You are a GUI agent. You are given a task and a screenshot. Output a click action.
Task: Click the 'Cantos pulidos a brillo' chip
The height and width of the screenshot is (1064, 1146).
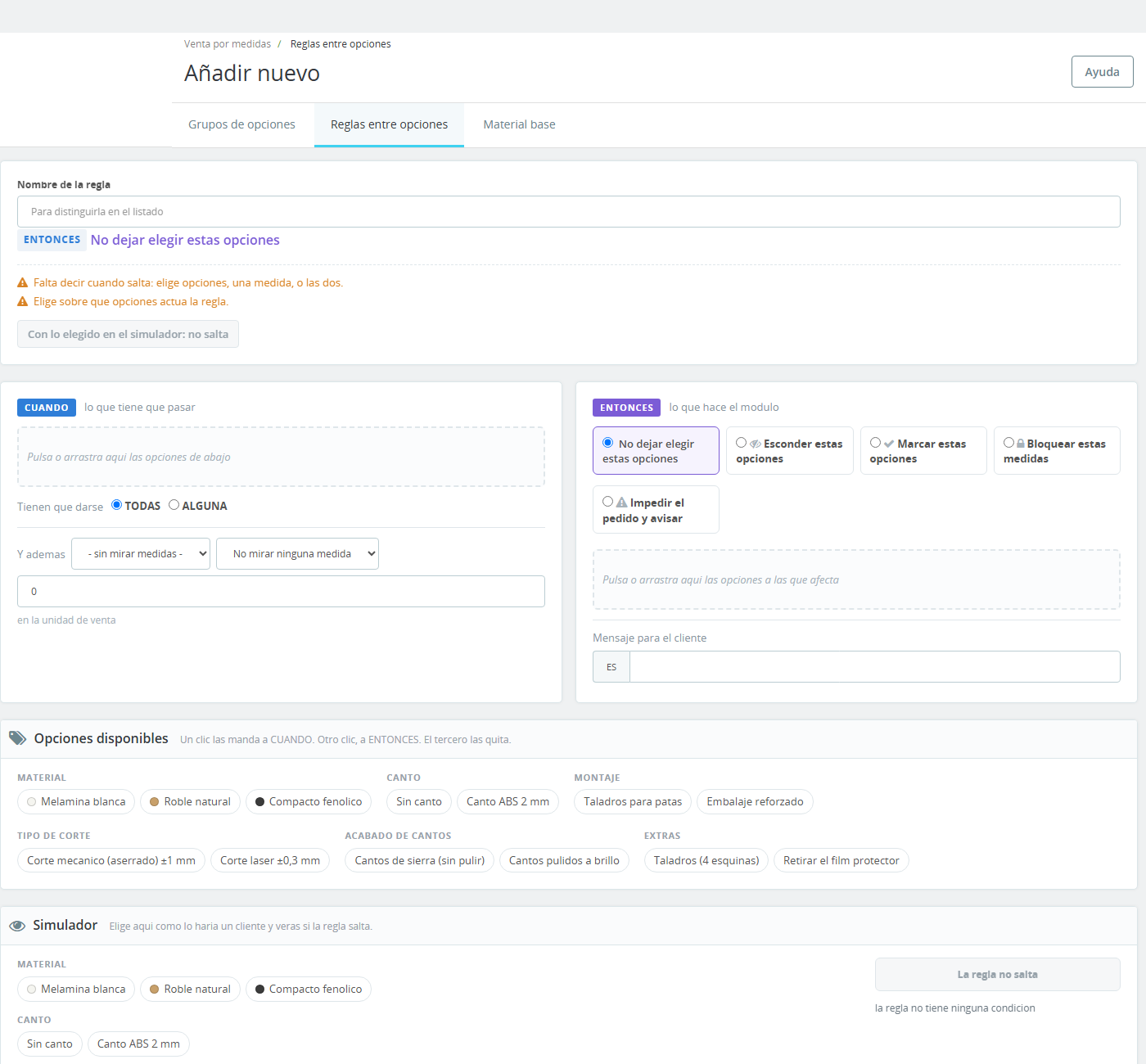pyautogui.click(x=564, y=860)
